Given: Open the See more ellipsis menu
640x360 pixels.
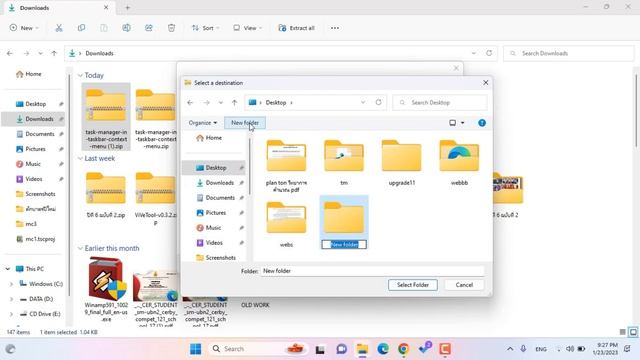Looking at the screenshot, I should tap(335, 28).
